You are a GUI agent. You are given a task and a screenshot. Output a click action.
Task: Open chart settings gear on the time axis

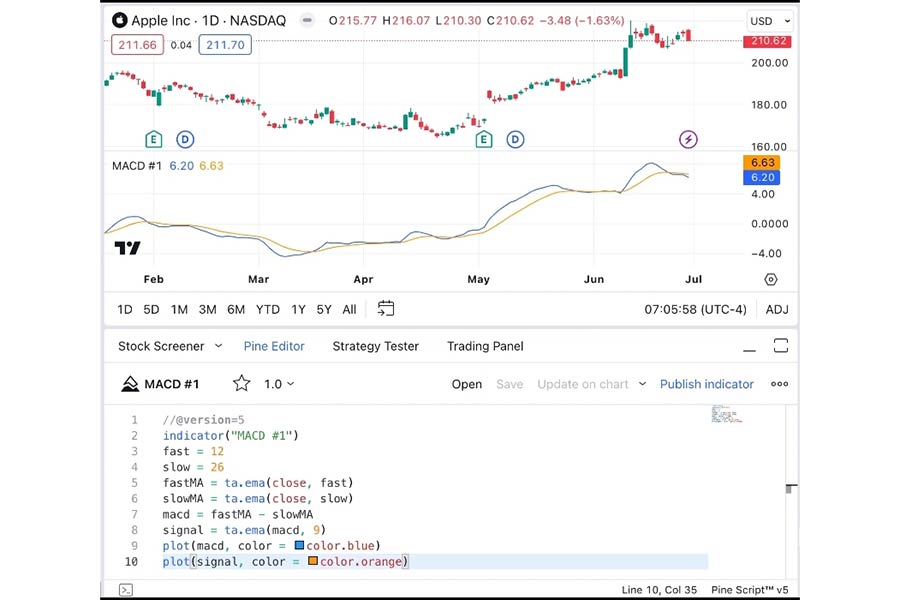click(x=771, y=279)
